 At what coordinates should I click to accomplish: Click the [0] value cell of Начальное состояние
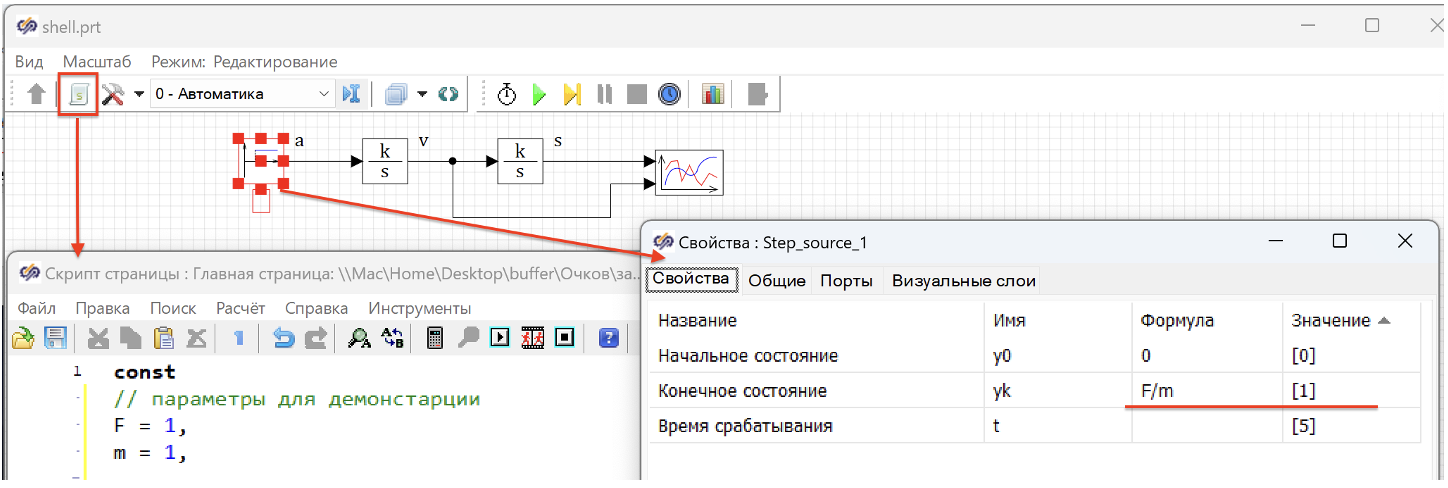[1350, 356]
